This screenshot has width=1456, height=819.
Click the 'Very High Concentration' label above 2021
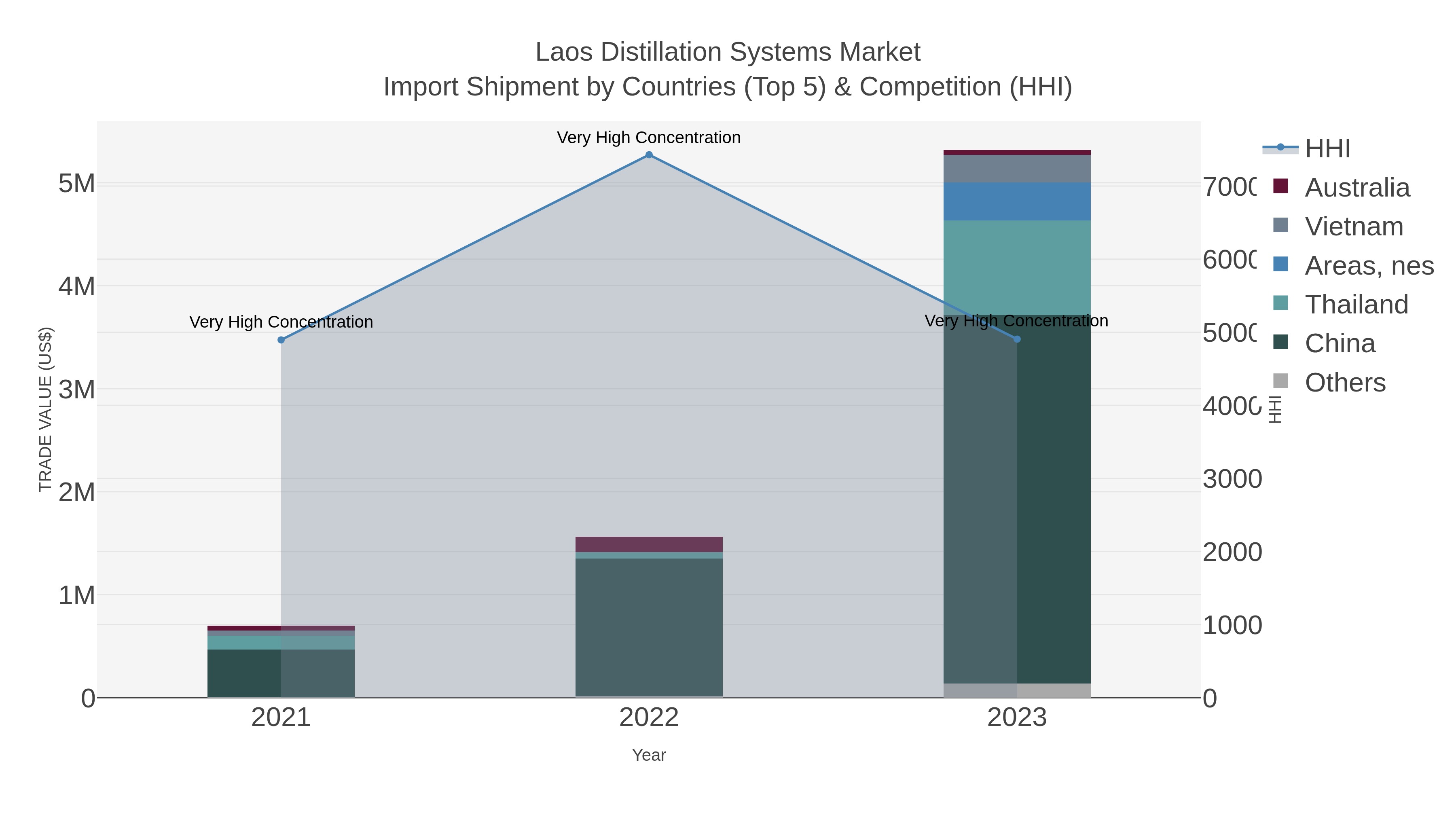pos(281,322)
